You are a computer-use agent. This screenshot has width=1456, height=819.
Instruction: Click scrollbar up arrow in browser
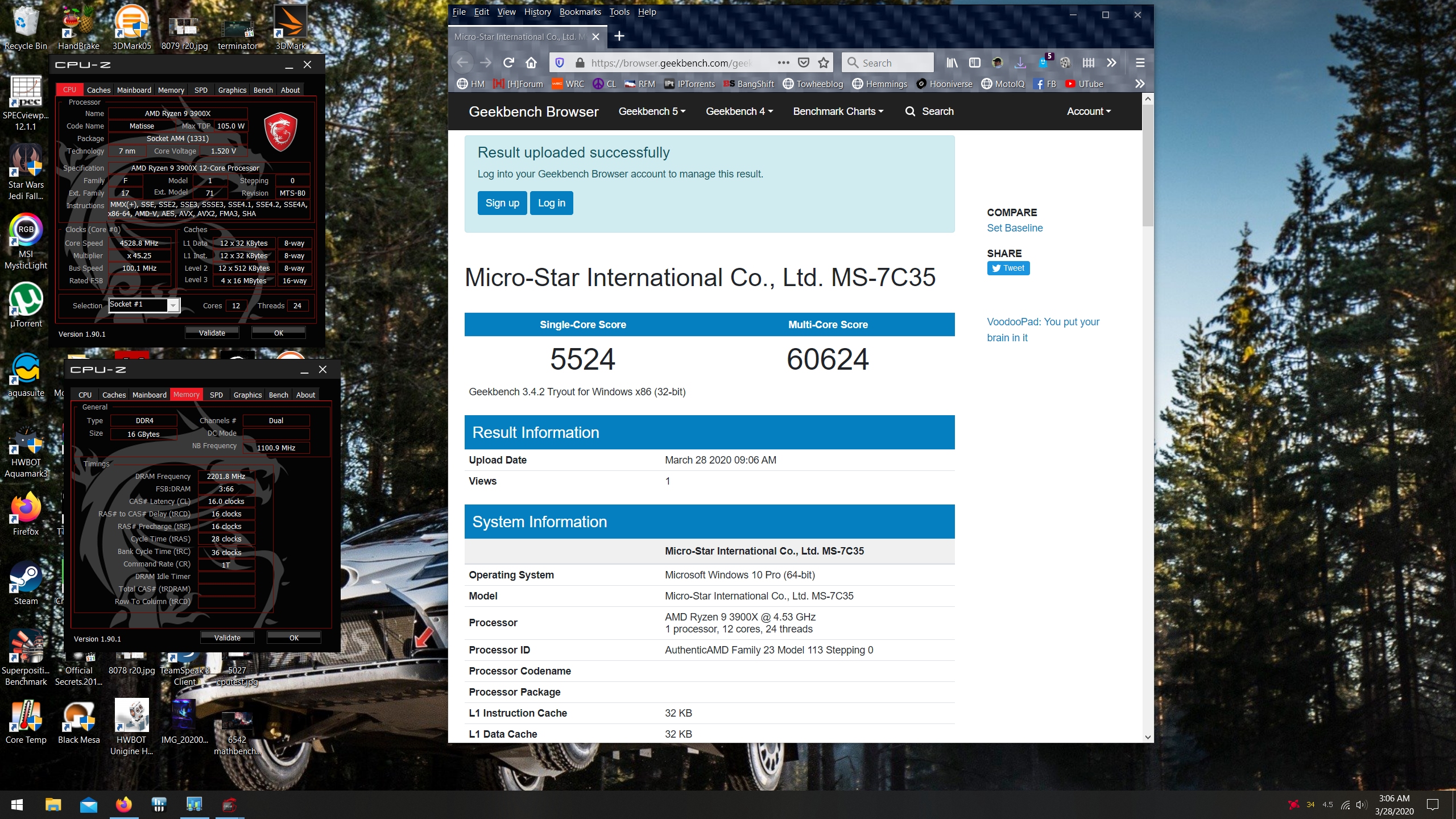pyautogui.click(x=1148, y=99)
